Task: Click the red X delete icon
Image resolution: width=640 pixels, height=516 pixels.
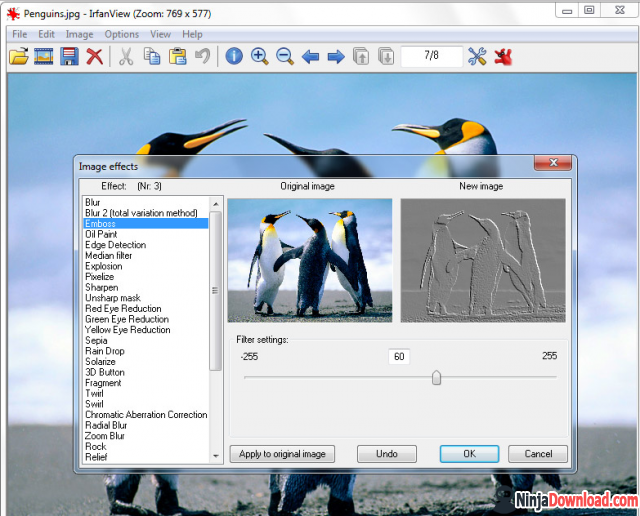Action: (x=95, y=56)
